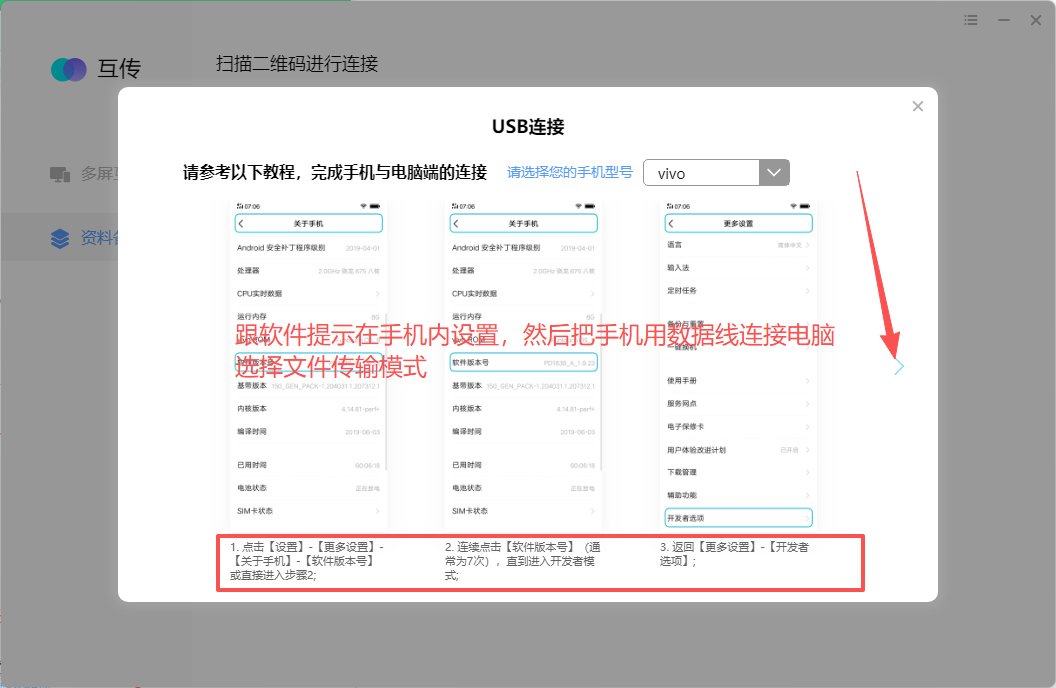
Task: Minimize the 互传 main window
Action: [1003, 20]
